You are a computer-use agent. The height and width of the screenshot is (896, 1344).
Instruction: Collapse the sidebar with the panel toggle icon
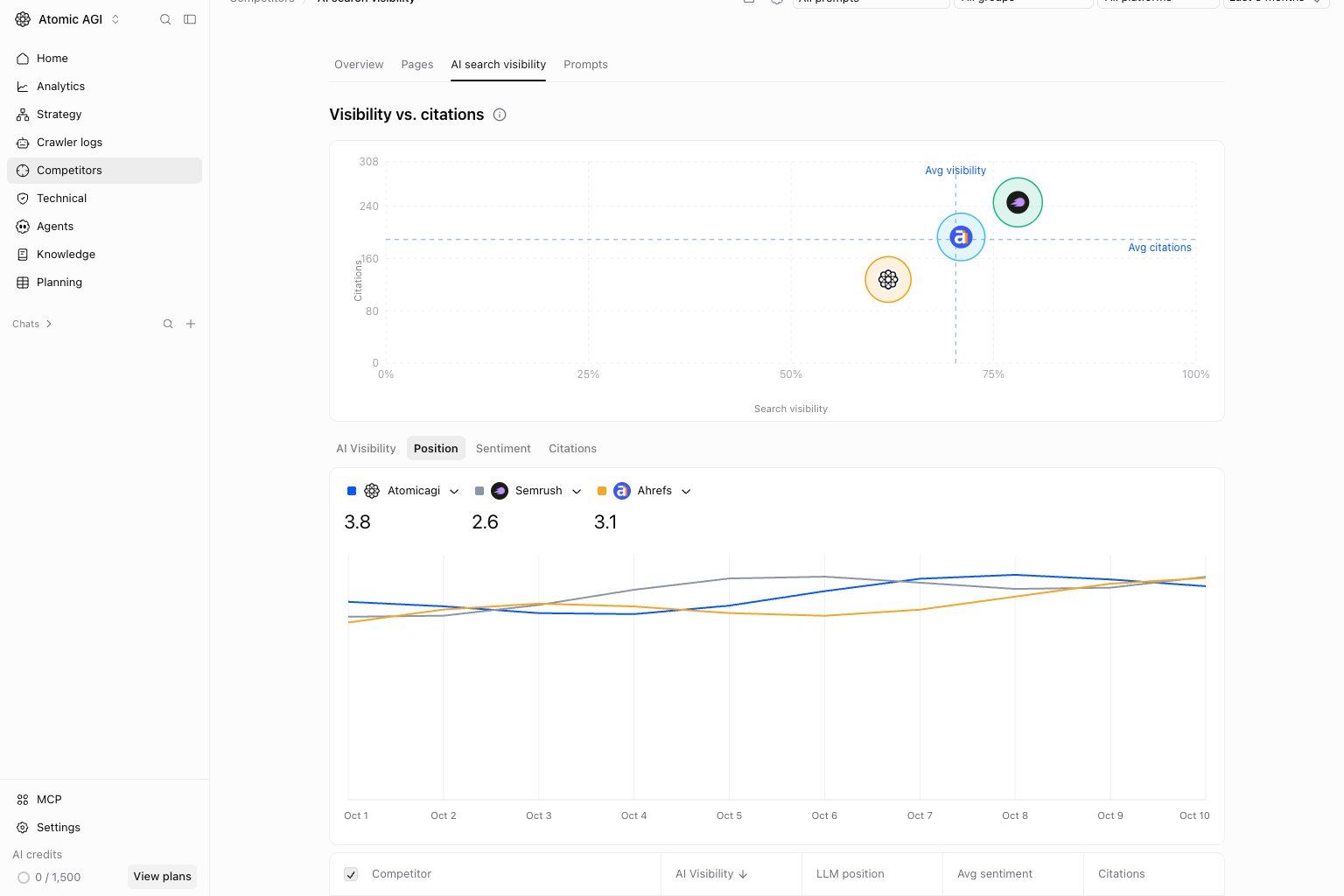190,19
